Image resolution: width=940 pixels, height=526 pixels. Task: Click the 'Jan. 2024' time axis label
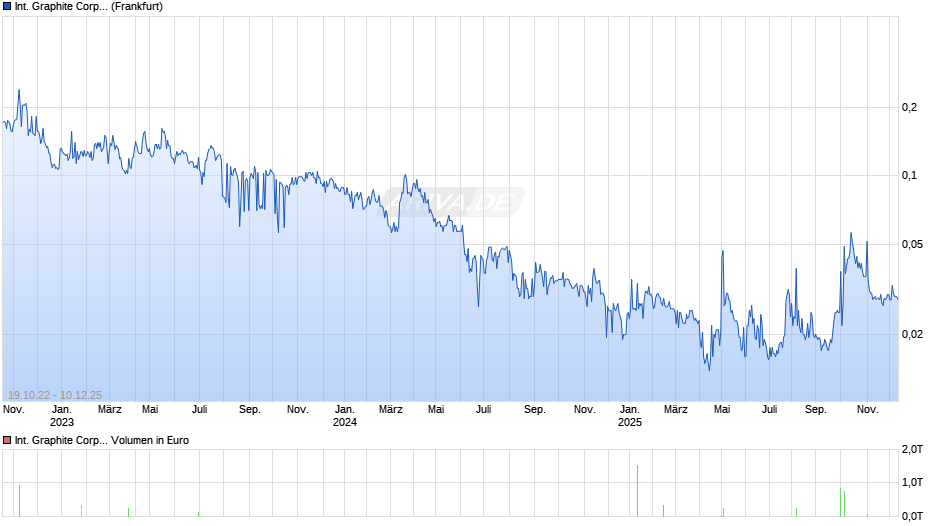[345, 416]
